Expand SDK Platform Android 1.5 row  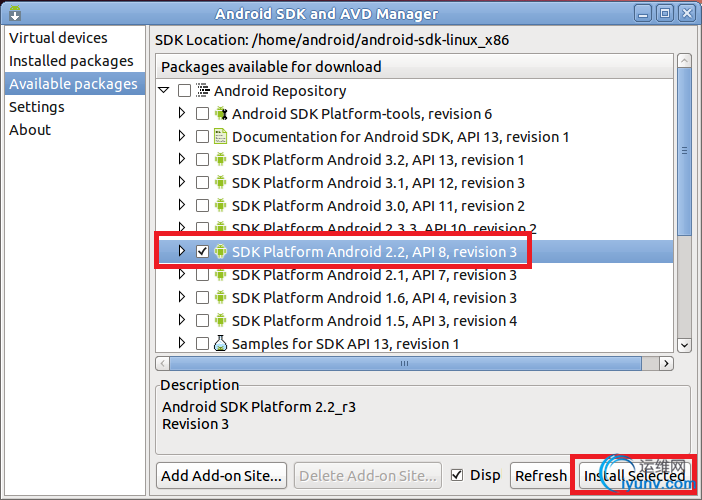click(182, 320)
